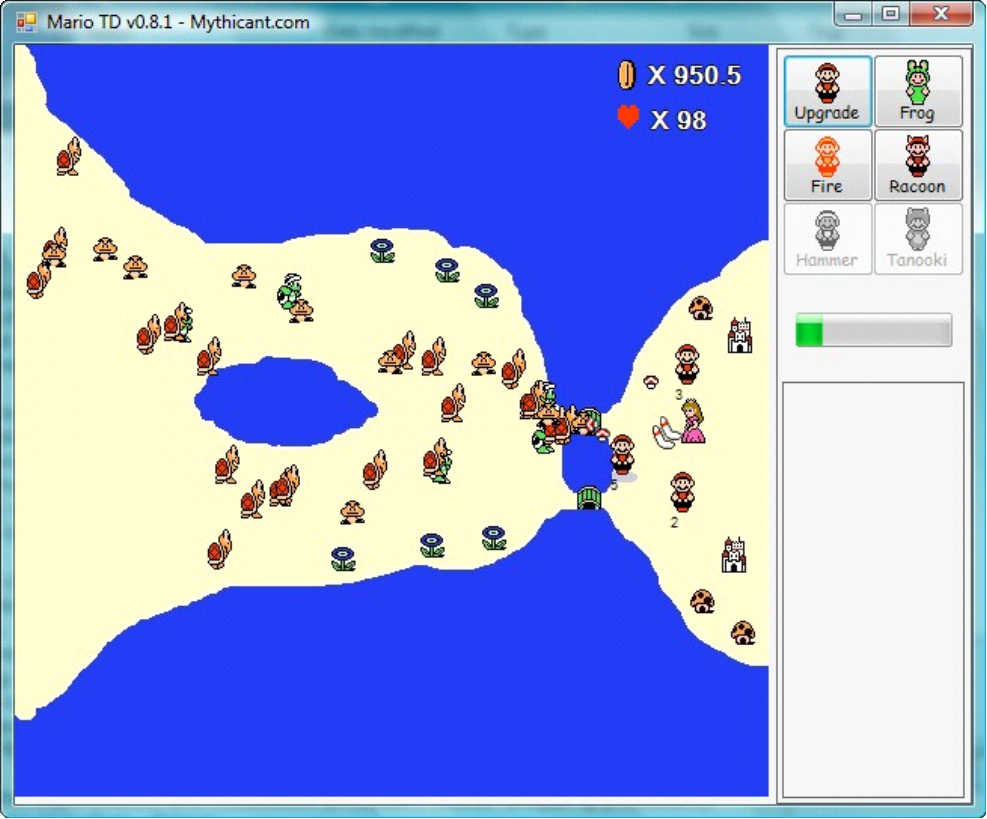The height and width of the screenshot is (819, 987).
Task: Maximize the Mario TD window
Action: tap(891, 14)
